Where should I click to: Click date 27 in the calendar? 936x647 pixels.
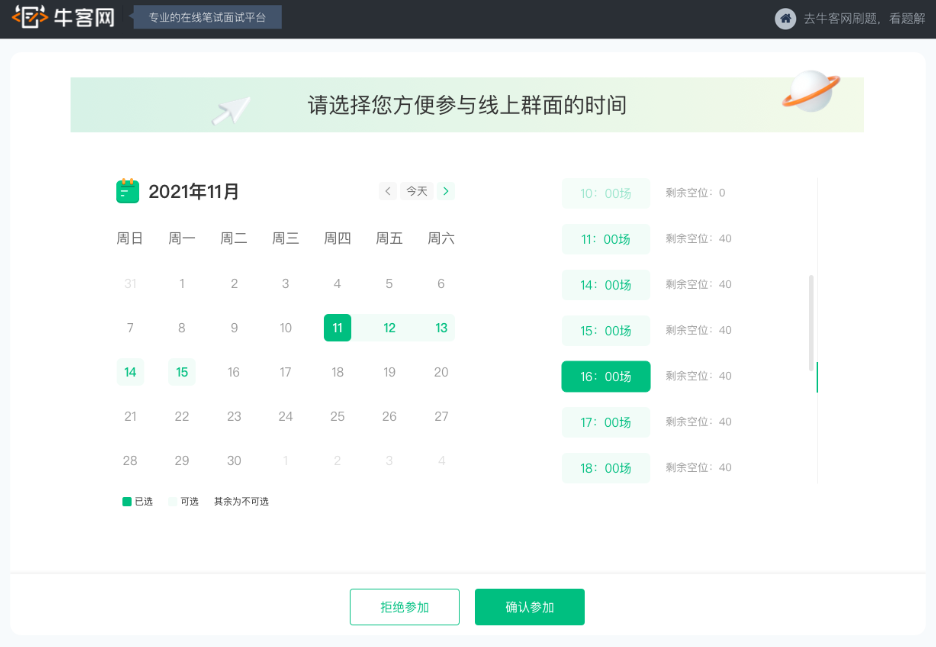[441, 416]
